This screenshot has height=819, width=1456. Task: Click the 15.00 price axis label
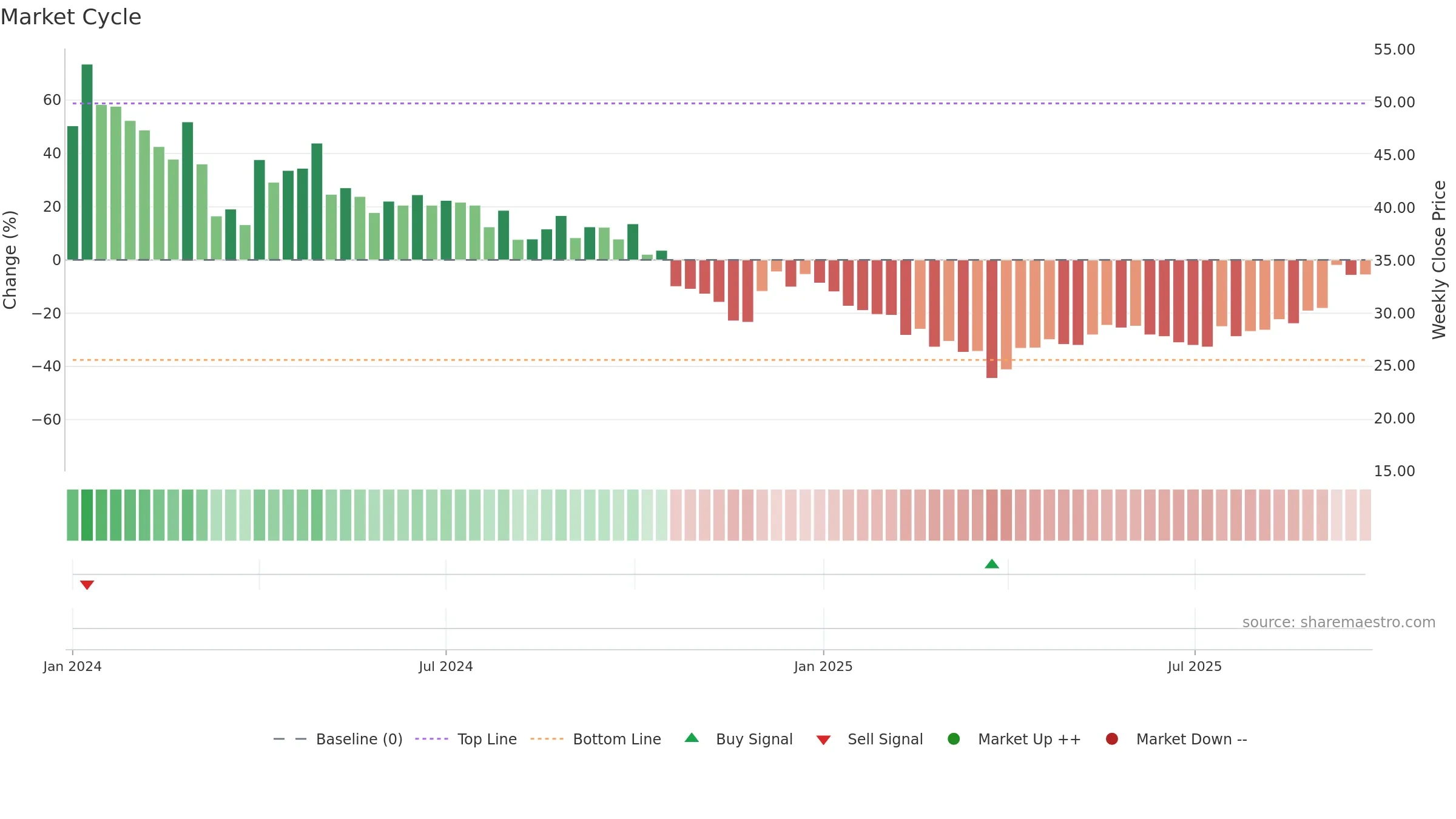click(x=1394, y=471)
